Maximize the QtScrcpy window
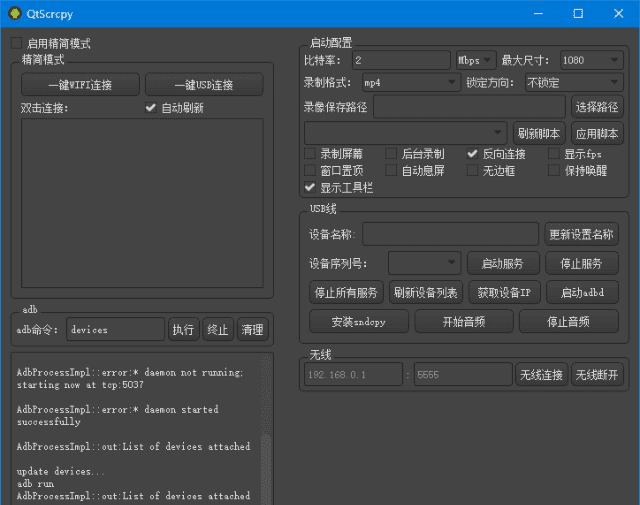Image resolution: width=640 pixels, height=505 pixels. (578, 13)
